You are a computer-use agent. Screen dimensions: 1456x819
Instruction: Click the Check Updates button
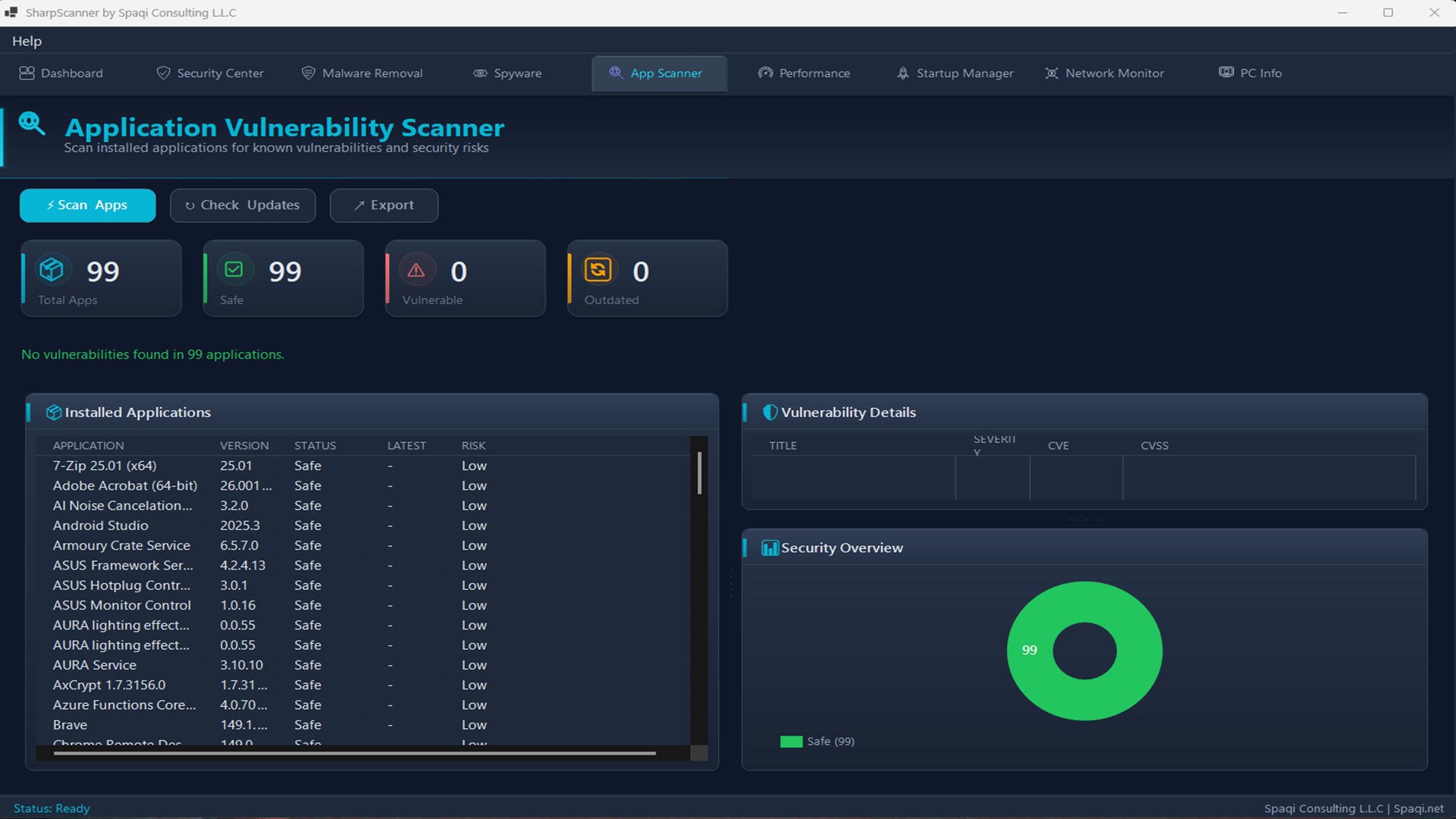(x=243, y=206)
